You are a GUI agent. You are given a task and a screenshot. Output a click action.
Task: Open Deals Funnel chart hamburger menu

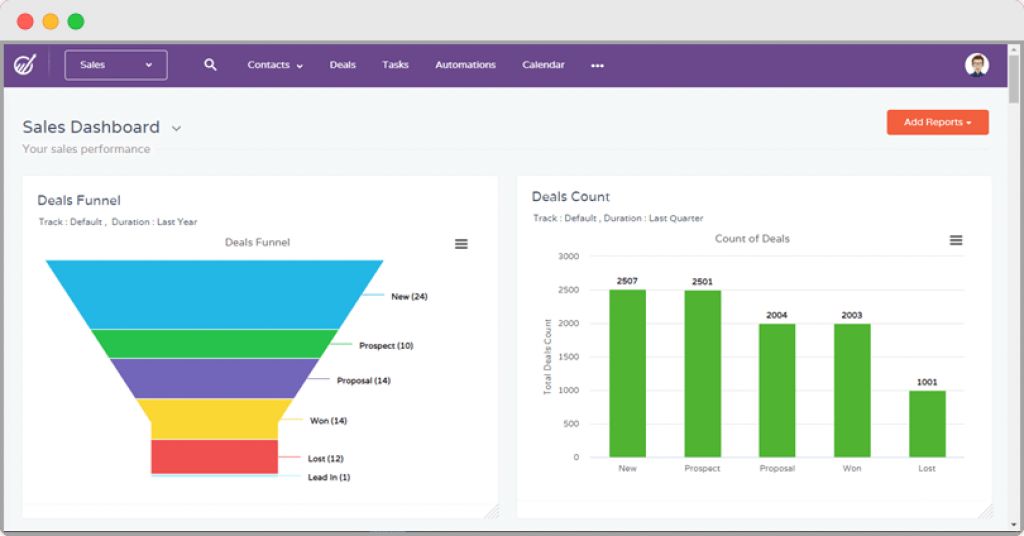[461, 244]
